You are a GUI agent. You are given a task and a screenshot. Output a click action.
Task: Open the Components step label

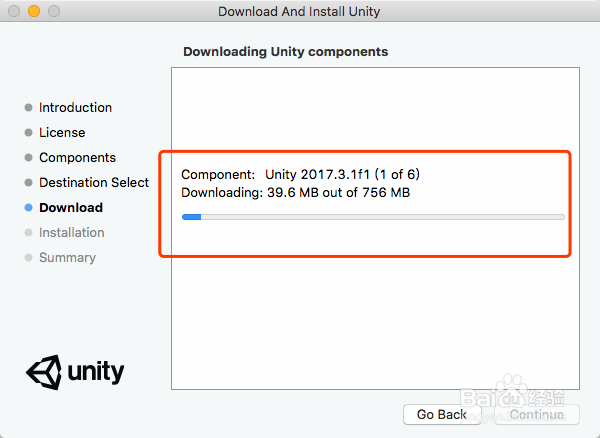[77, 158]
